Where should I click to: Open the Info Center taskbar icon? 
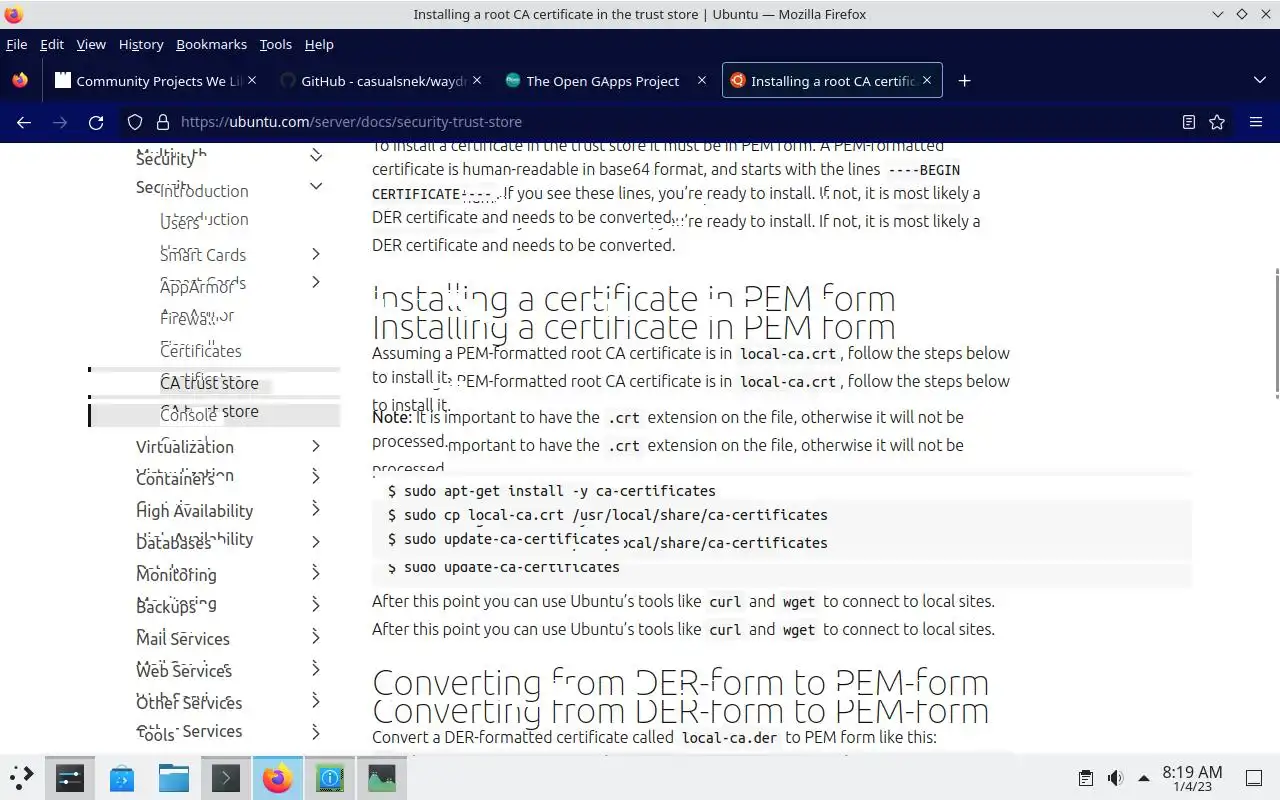pyautogui.click(x=330, y=777)
